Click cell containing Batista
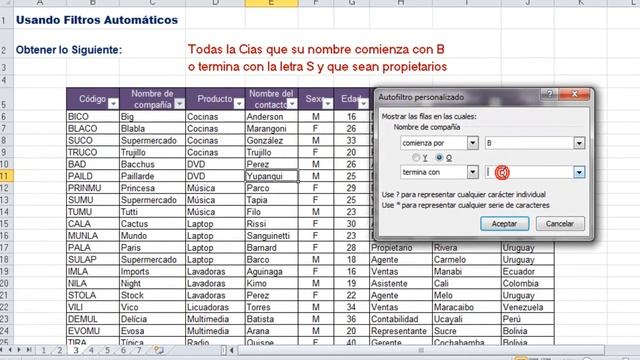 pos(271,319)
